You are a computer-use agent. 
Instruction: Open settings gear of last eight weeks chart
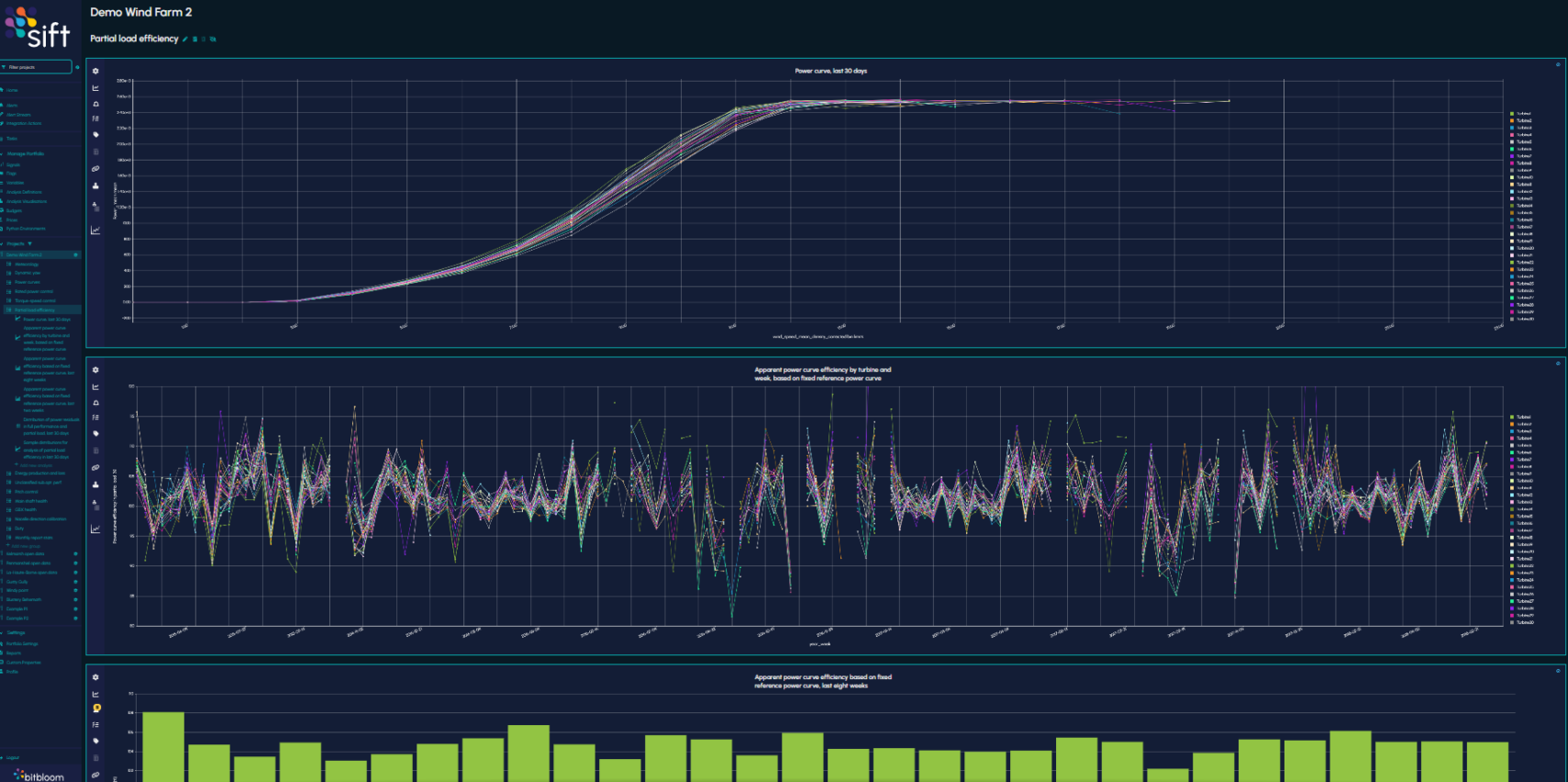coord(95,677)
